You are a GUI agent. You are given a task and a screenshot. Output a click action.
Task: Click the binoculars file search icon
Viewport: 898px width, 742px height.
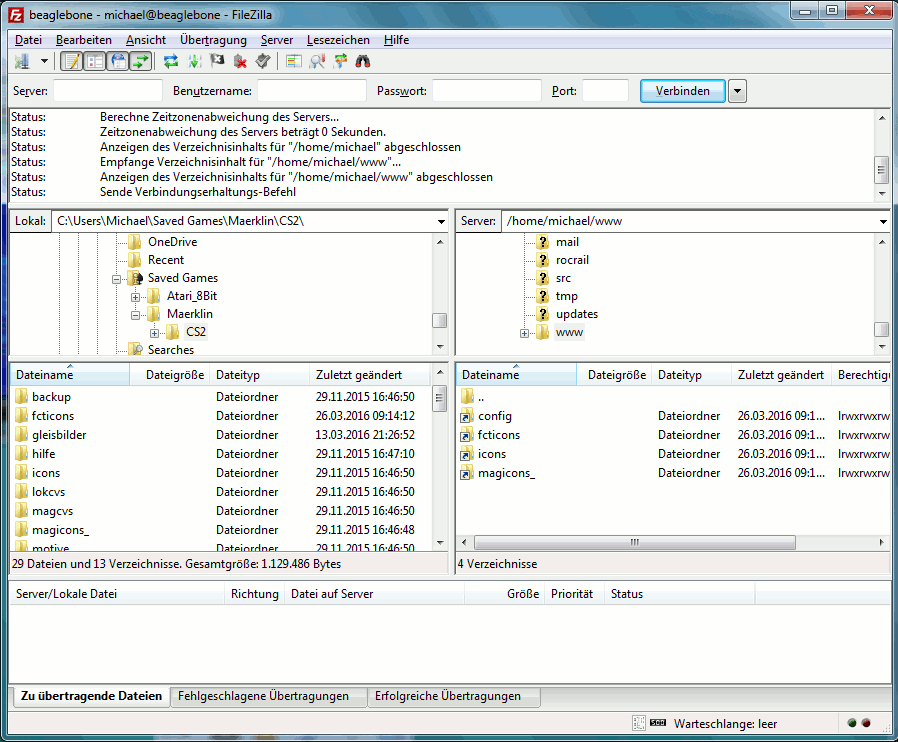363,62
